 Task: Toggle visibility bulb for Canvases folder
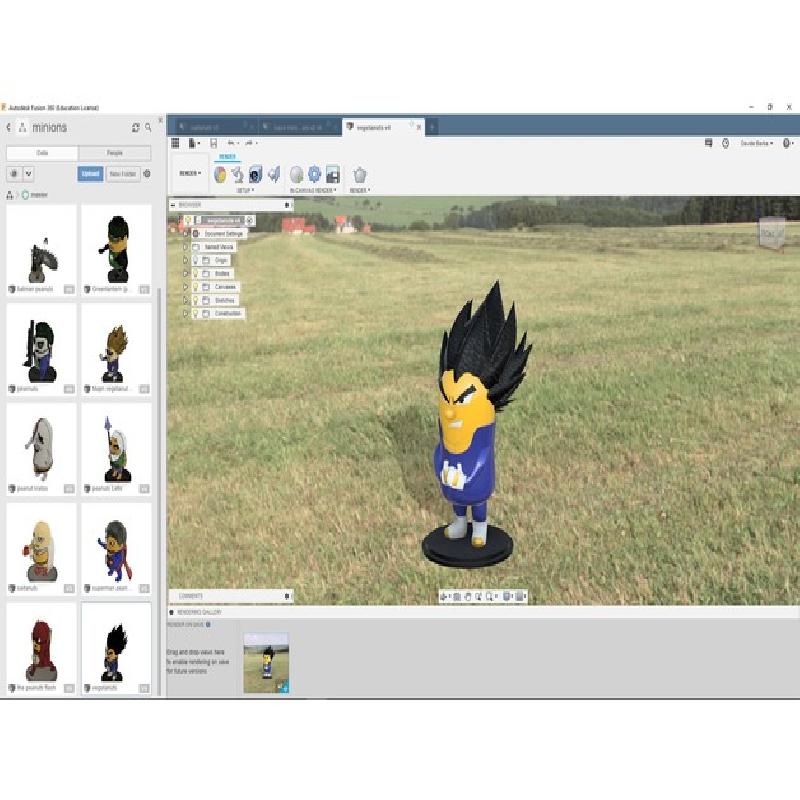tap(195, 287)
